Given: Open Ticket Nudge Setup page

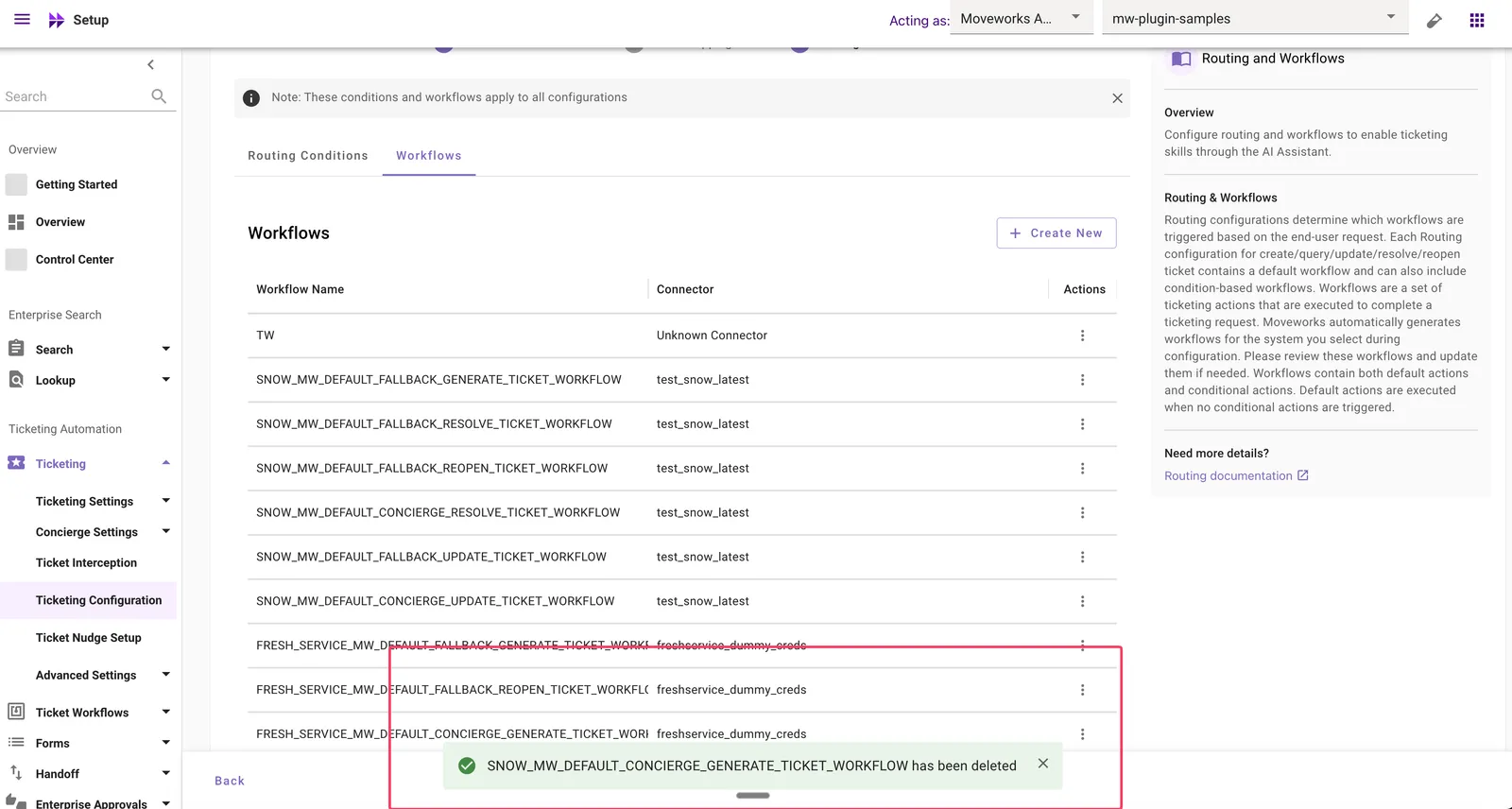Looking at the screenshot, I should tap(89, 638).
